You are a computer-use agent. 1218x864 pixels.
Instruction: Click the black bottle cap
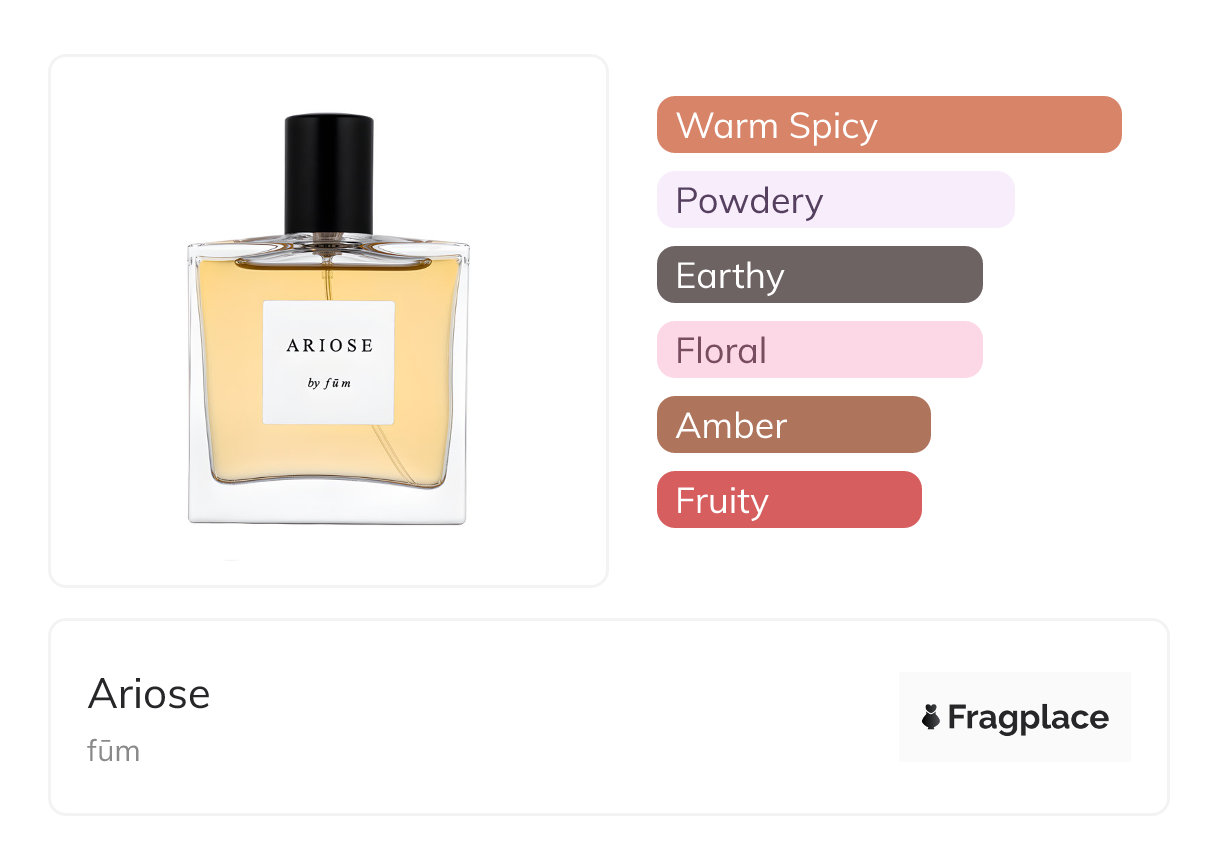(329, 174)
